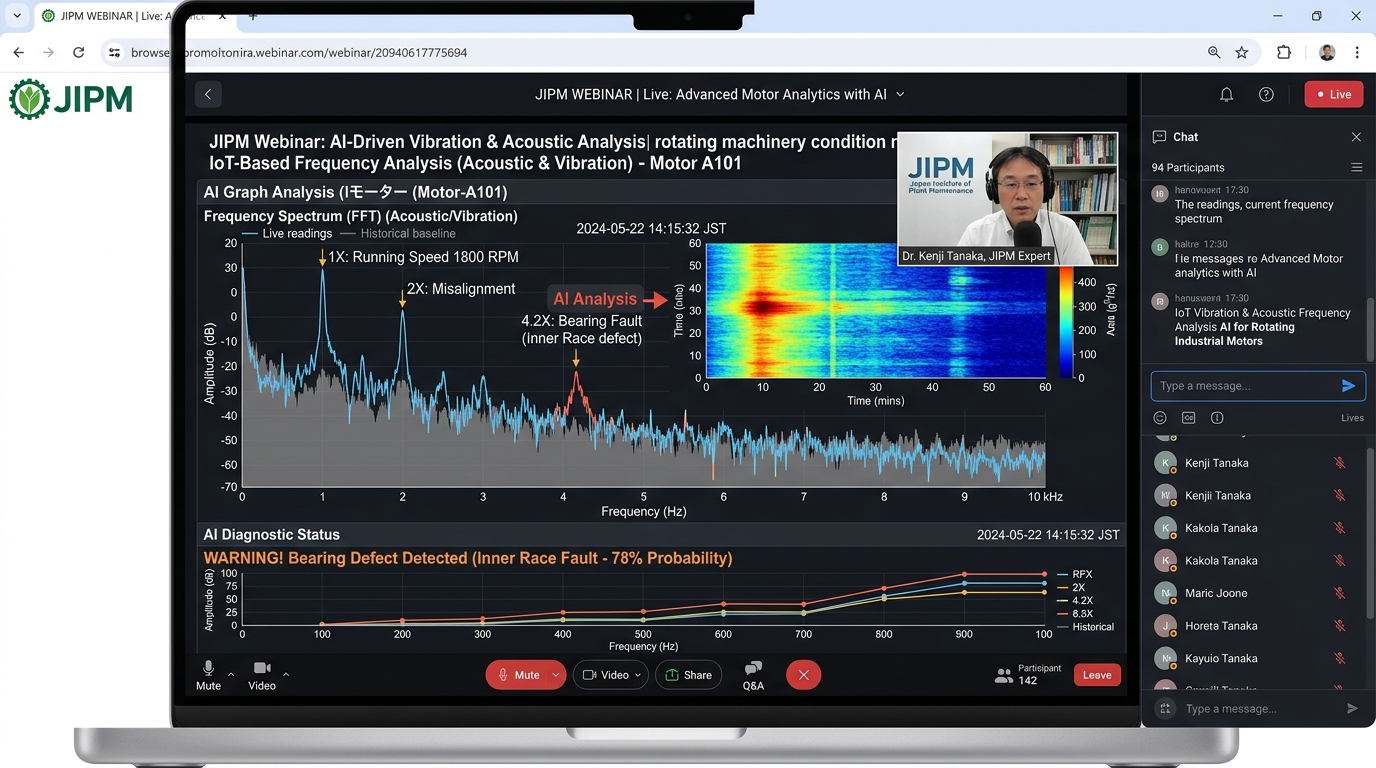Open a new browser tab
1376x768 pixels.
coord(253,16)
